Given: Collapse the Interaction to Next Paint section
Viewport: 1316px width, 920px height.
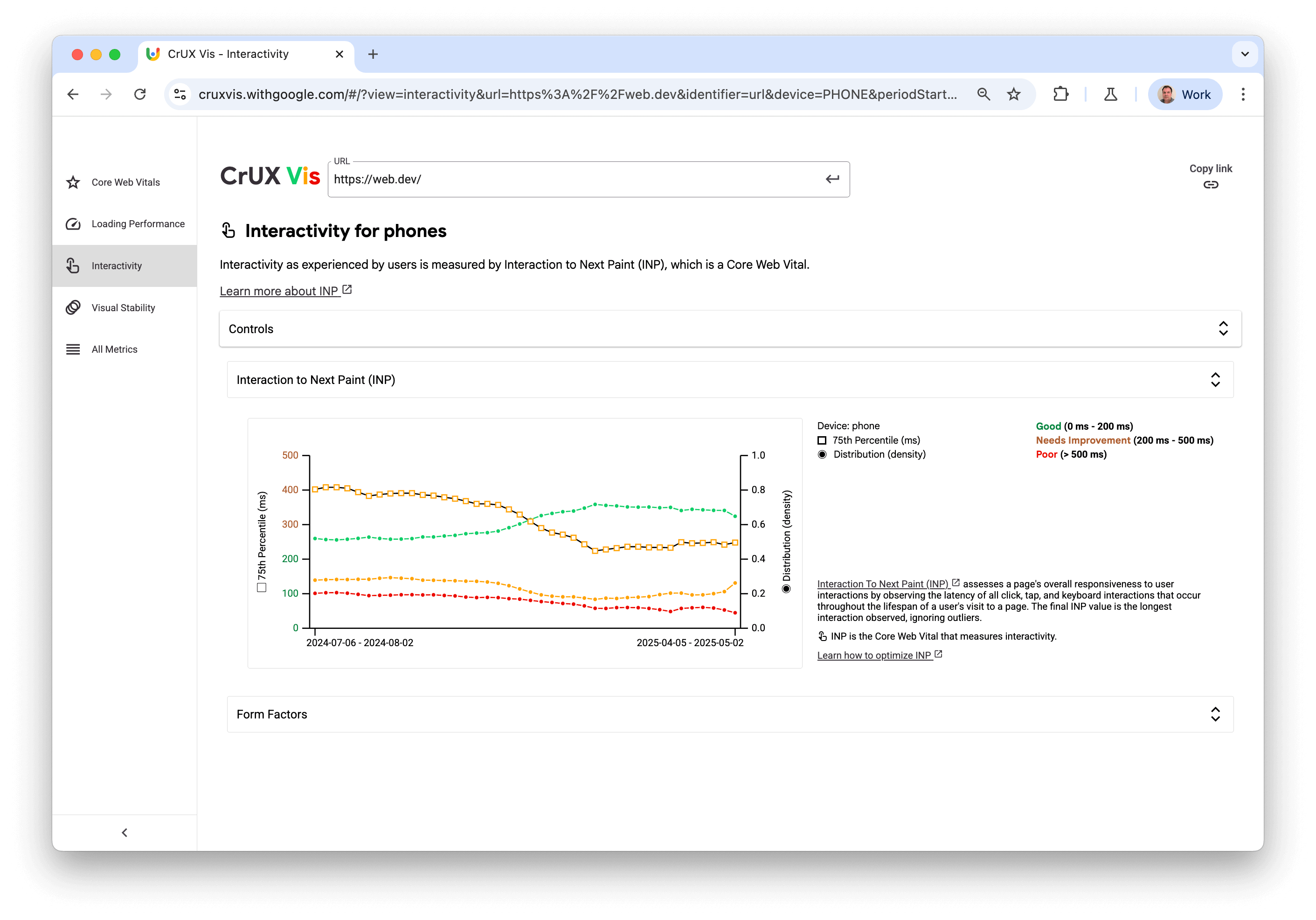Looking at the screenshot, I should 1216,379.
